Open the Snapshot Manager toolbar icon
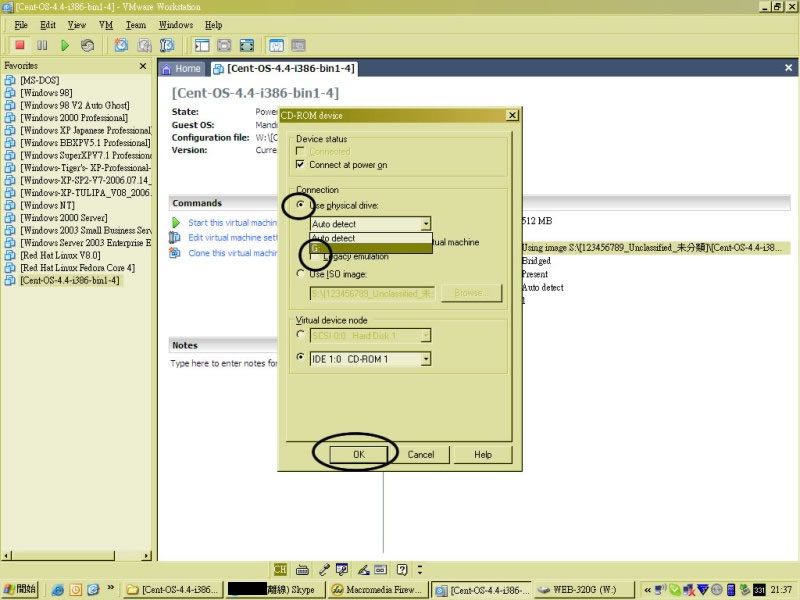Screen dimensions: 800x600 click(x=167, y=45)
